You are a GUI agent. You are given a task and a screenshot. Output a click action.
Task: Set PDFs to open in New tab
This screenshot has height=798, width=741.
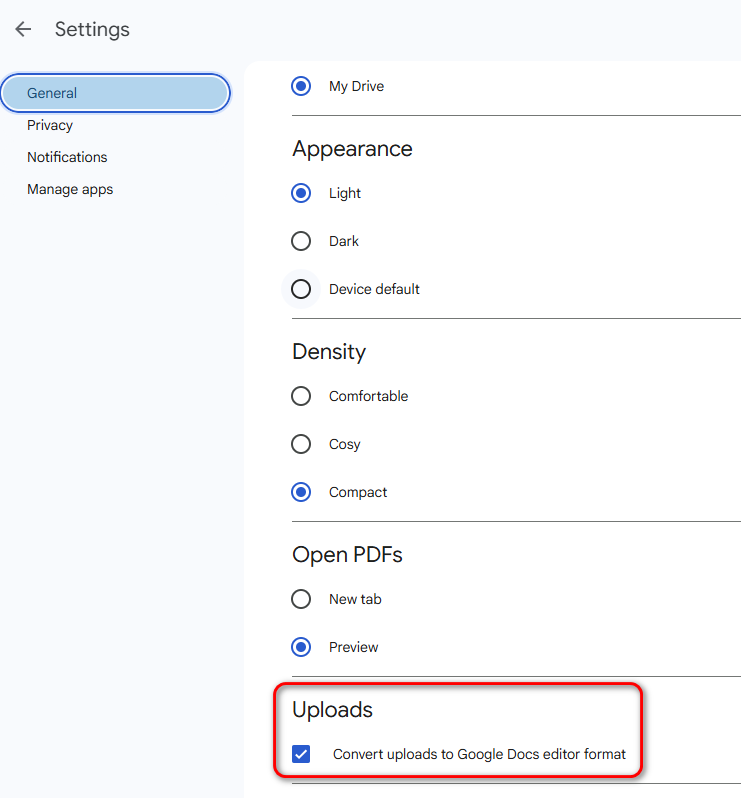click(301, 599)
